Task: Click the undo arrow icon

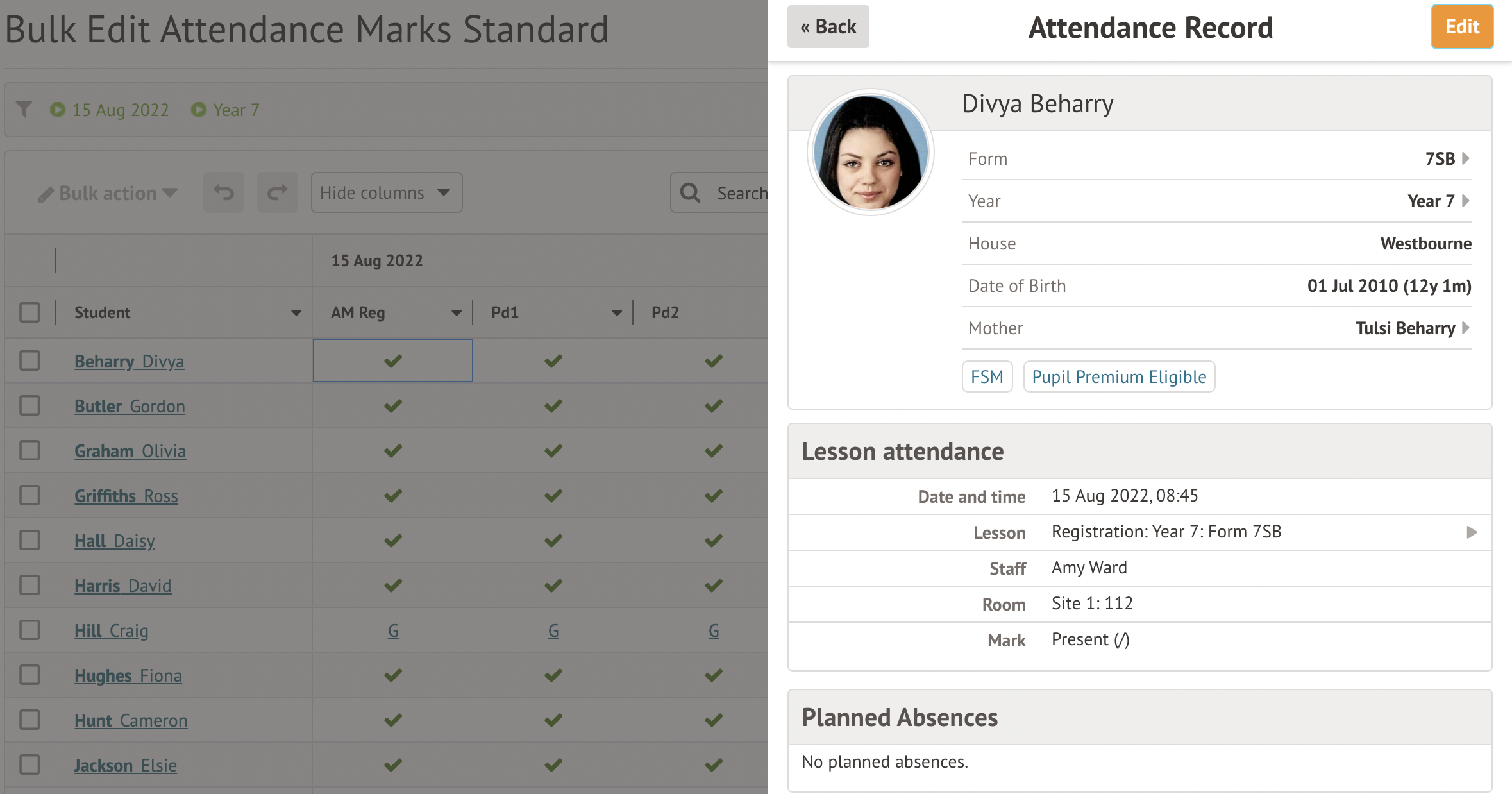Action: click(x=224, y=192)
